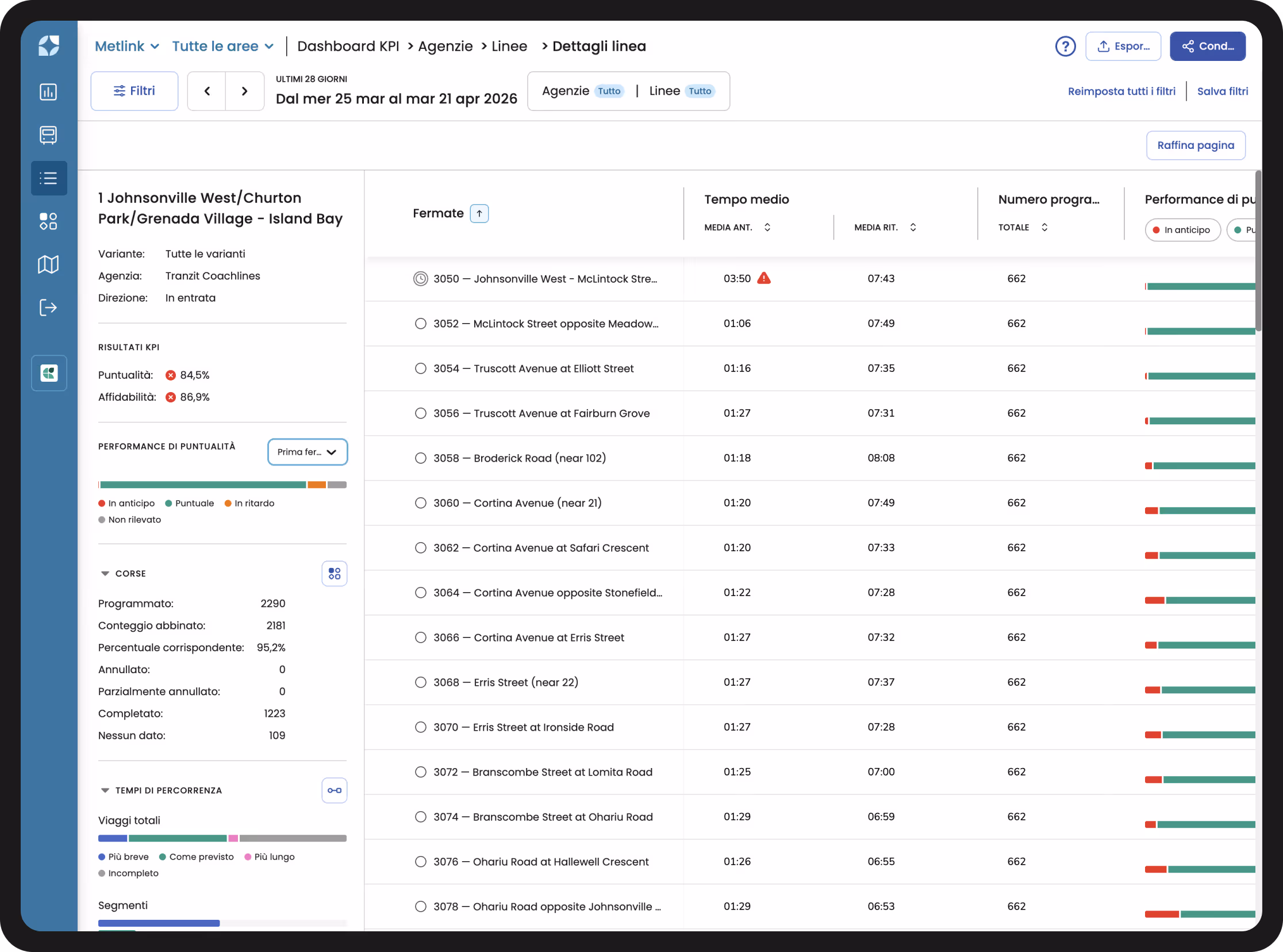Open the Corse widget view icon
This screenshot has height=952, width=1283.
click(x=334, y=573)
